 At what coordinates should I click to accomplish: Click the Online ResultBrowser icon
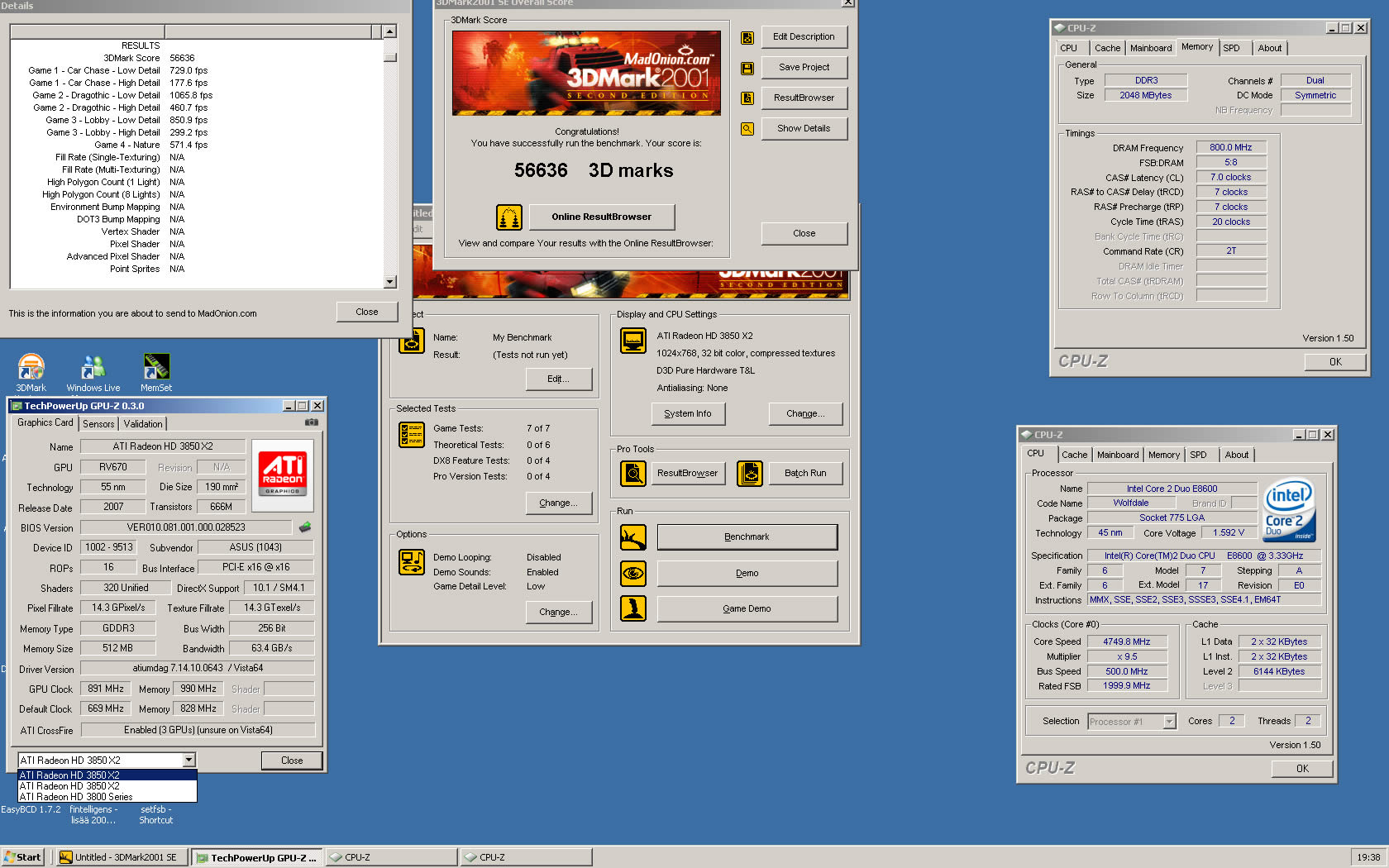(509, 217)
